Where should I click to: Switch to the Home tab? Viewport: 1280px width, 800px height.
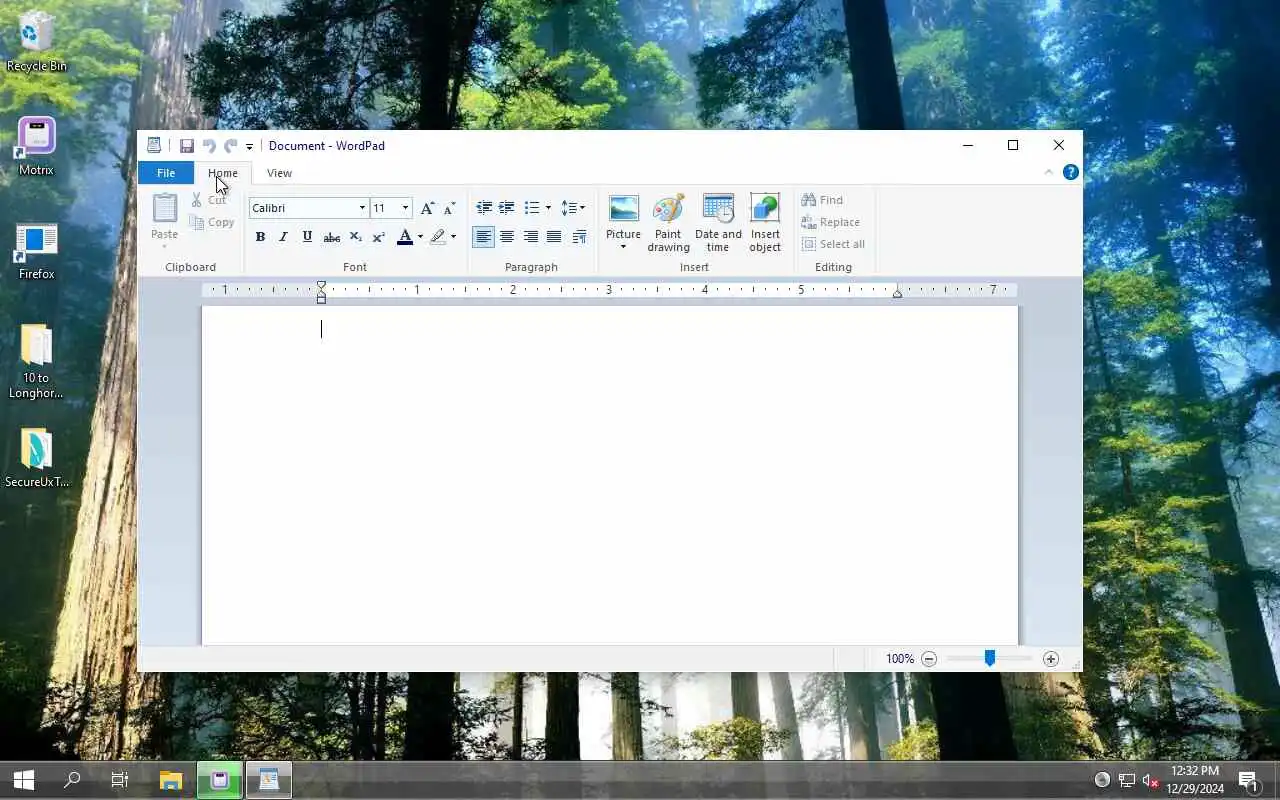pos(223,173)
